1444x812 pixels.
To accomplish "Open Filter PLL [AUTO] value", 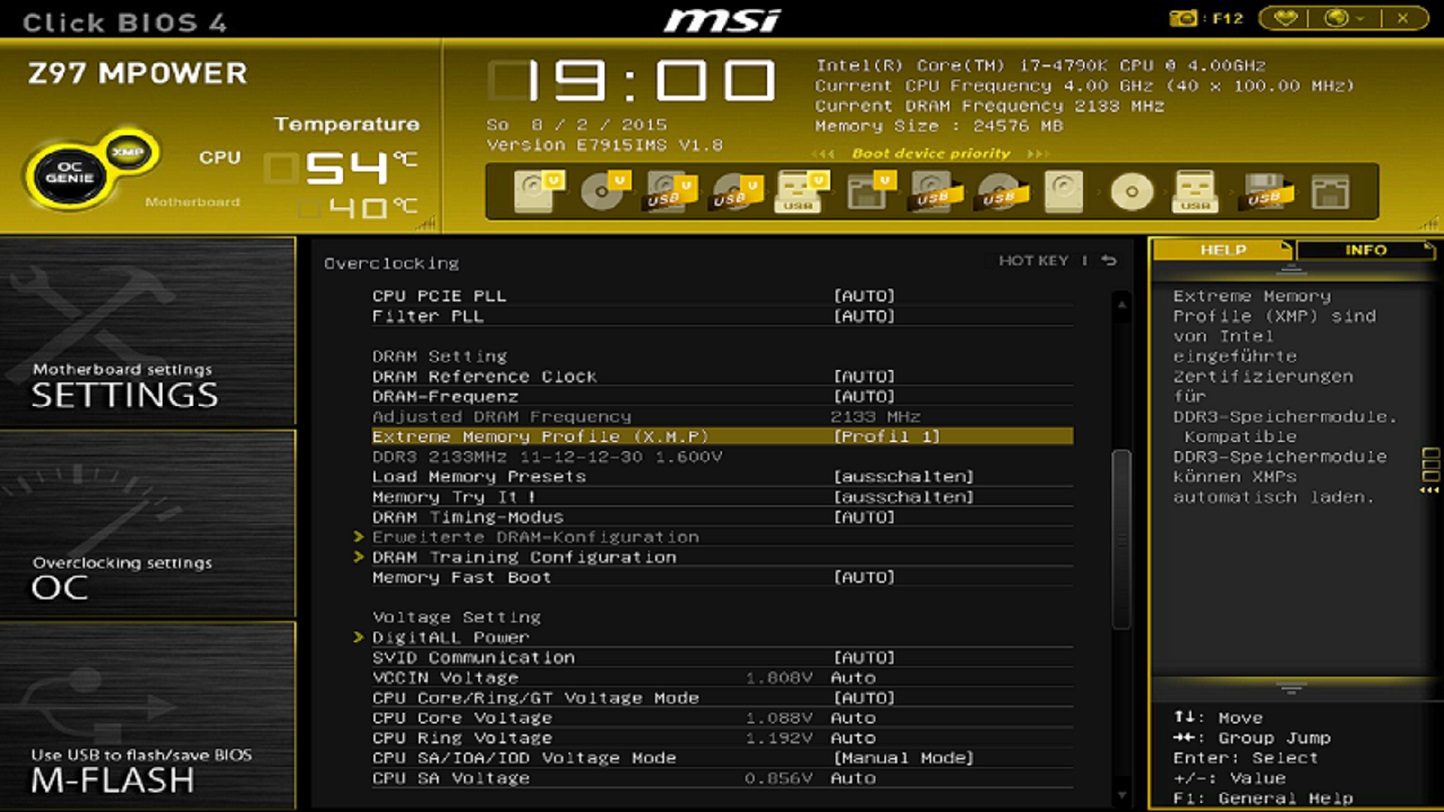I will coord(864,316).
